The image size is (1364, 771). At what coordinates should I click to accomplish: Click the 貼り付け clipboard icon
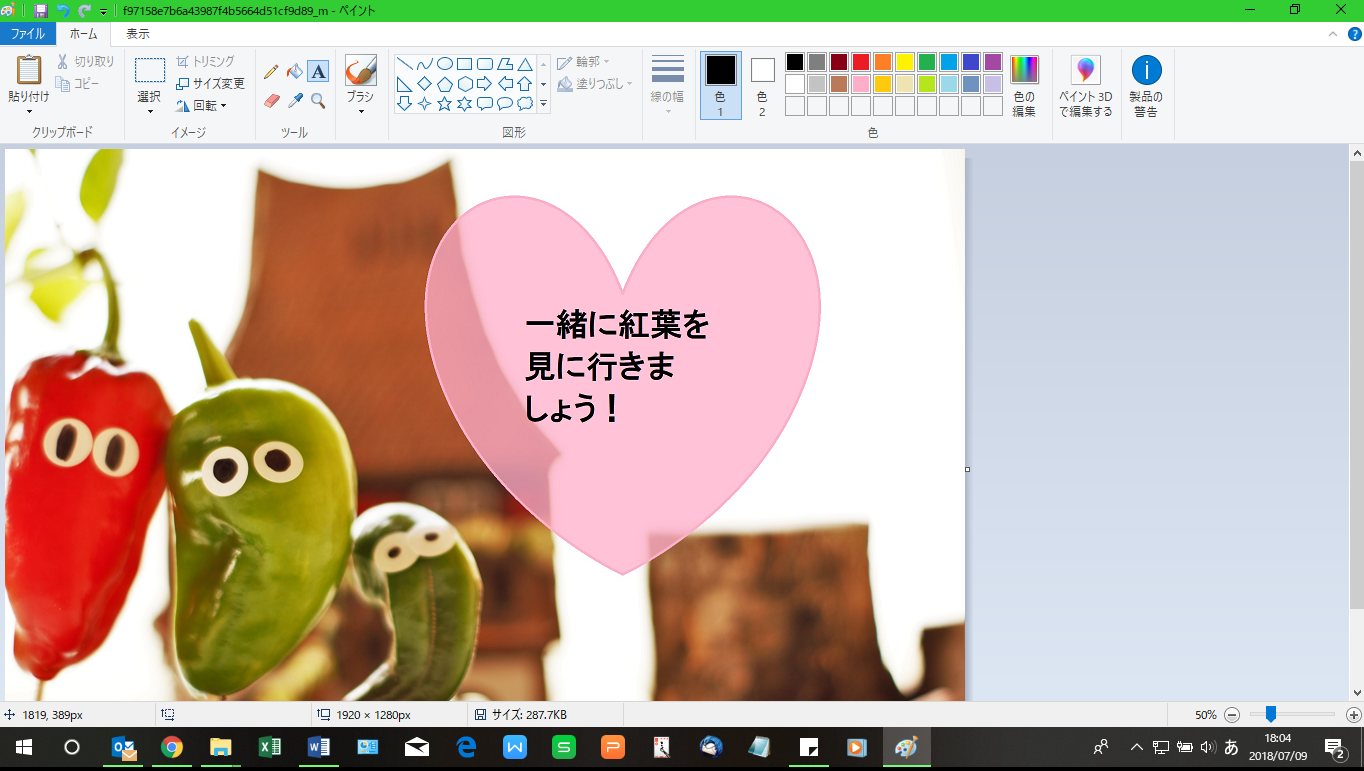click(x=28, y=70)
